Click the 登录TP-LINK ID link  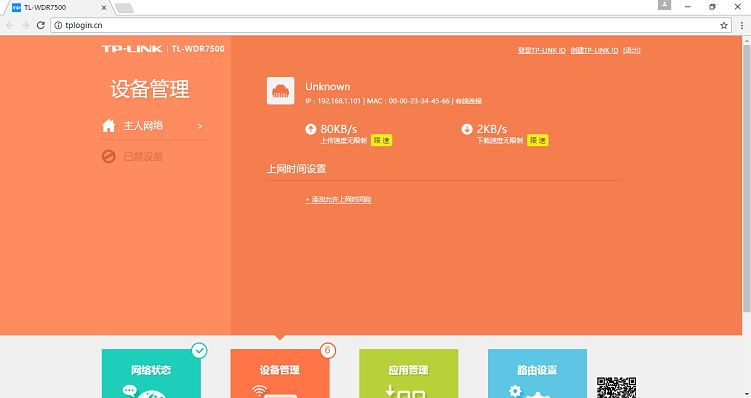[x=542, y=50]
